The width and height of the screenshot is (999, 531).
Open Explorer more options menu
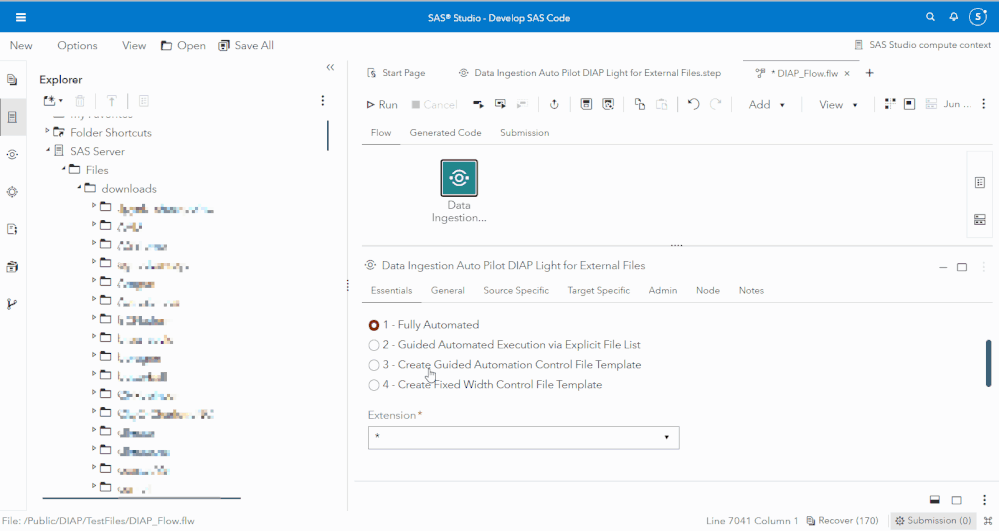tap(322, 101)
